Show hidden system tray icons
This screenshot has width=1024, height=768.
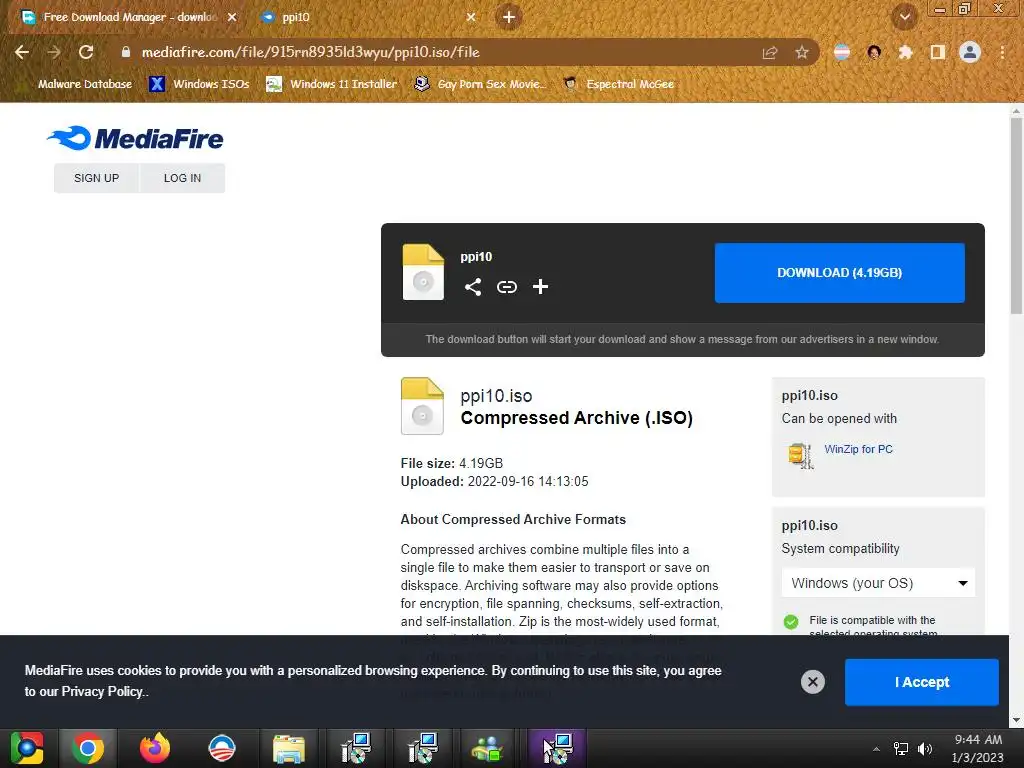(x=876, y=748)
